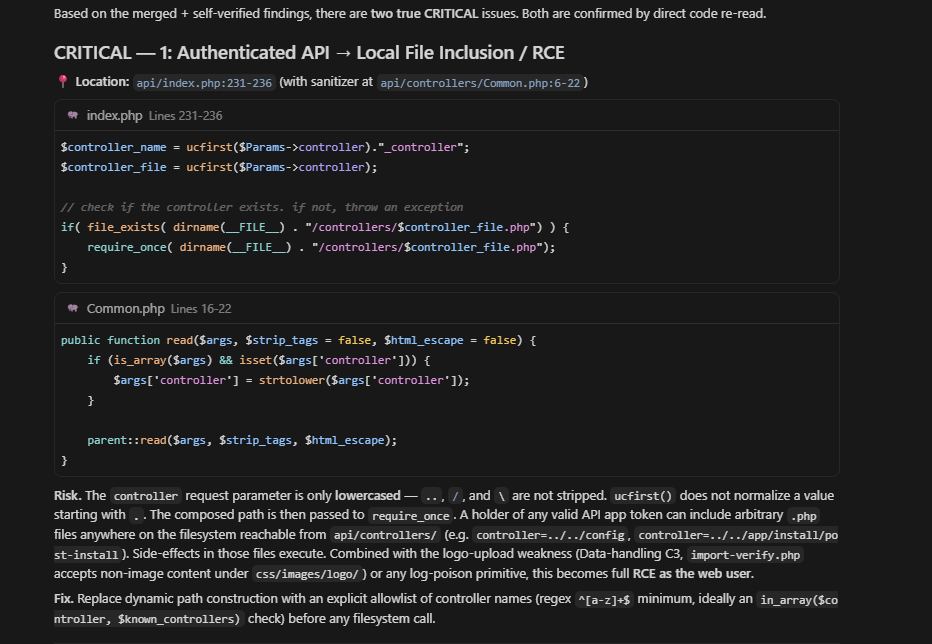Click the "Lines 231-236" label
Screen dimensions: 932x644
[185, 116]
